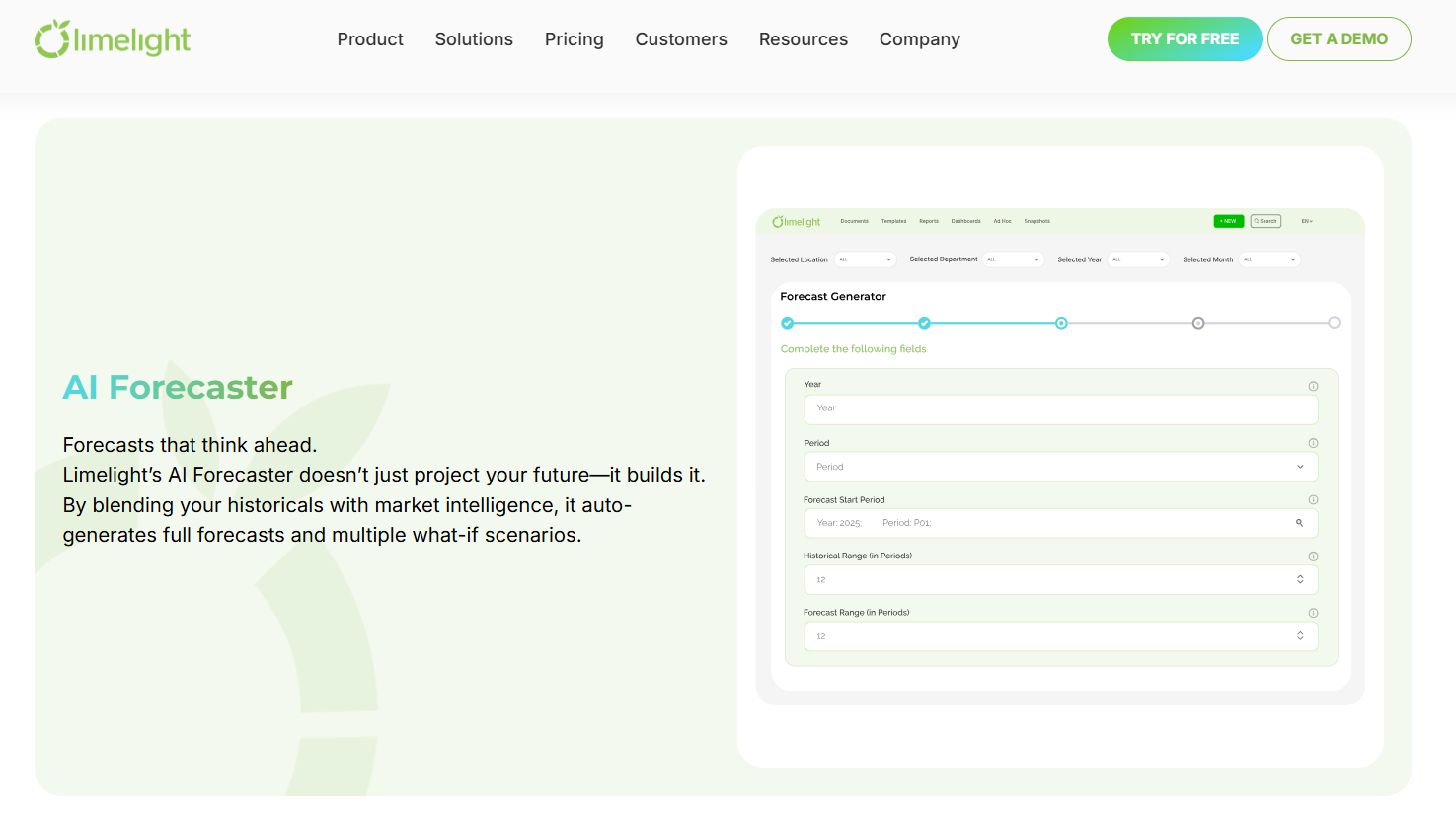Click the 'Complete the following fields' text

coord(854,349)
